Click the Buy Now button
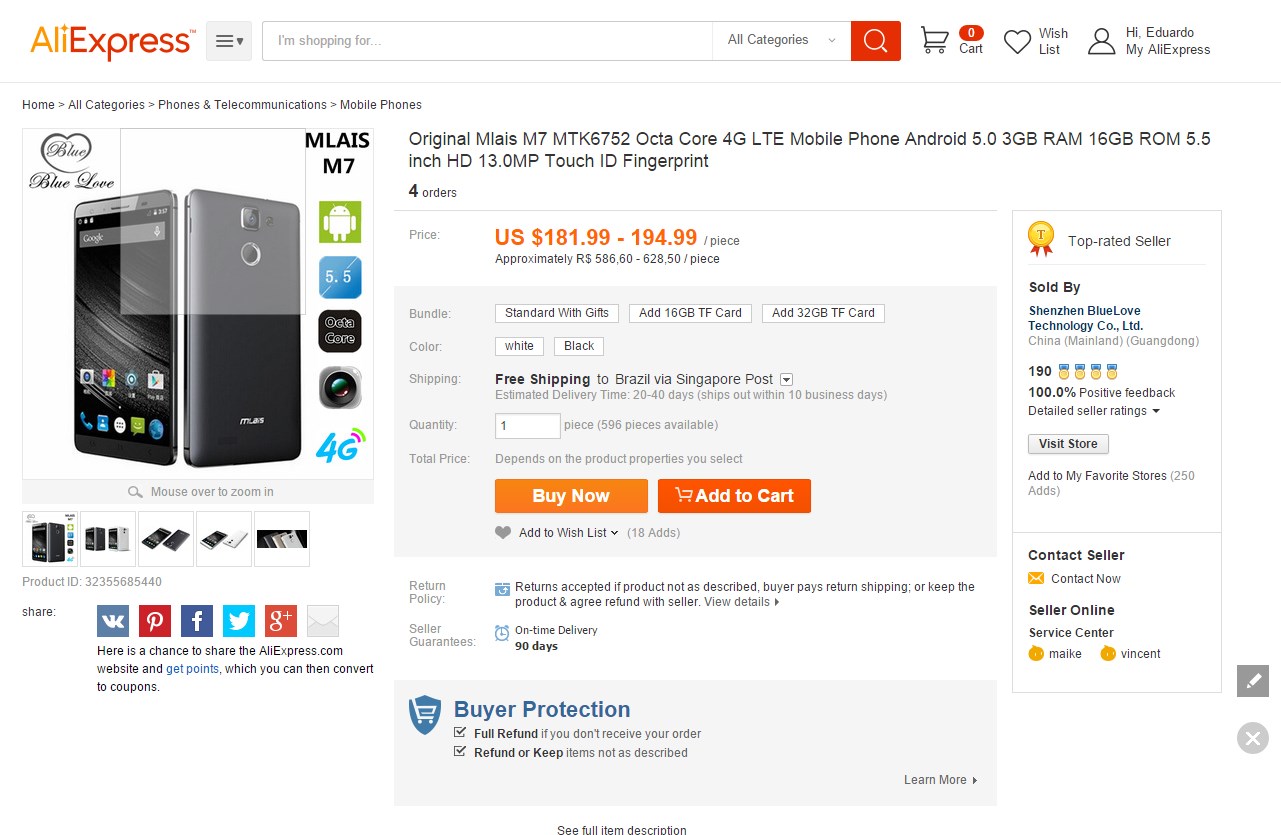Screen dimensions: 1281x835 571,496
